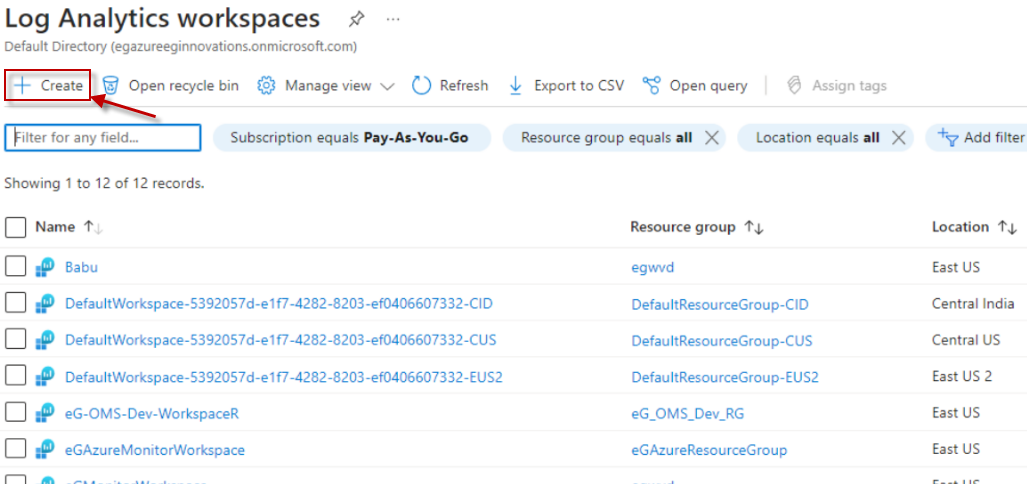Remove the Location filter

point(899,138)
